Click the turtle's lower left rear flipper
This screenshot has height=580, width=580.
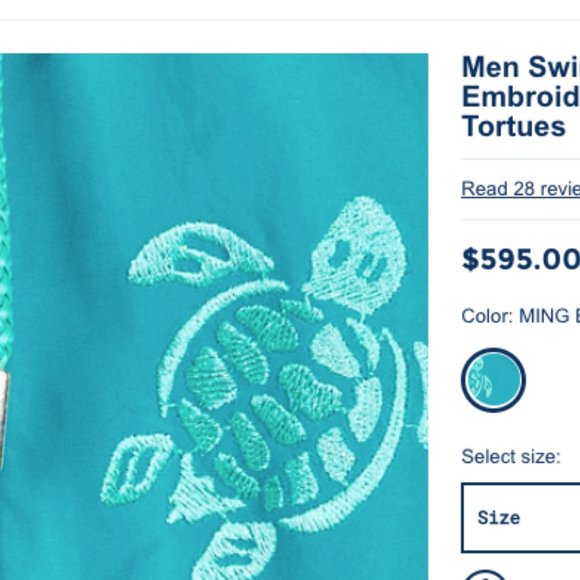point(135,469)
